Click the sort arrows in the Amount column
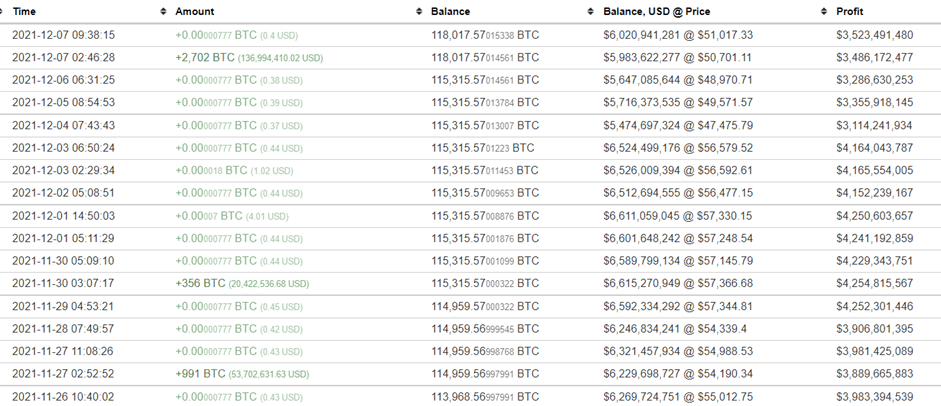This screenshot has width=941, height=406. (419, 11)
